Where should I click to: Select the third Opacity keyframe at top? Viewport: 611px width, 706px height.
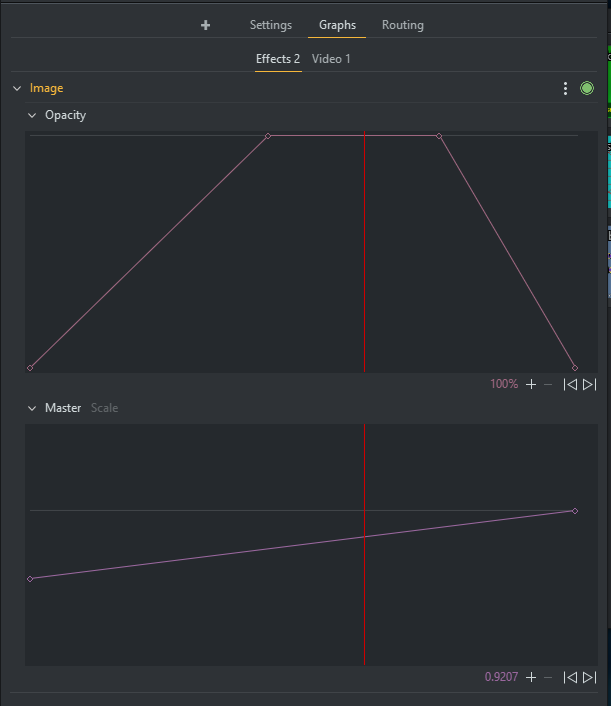[x=439, y=136]
